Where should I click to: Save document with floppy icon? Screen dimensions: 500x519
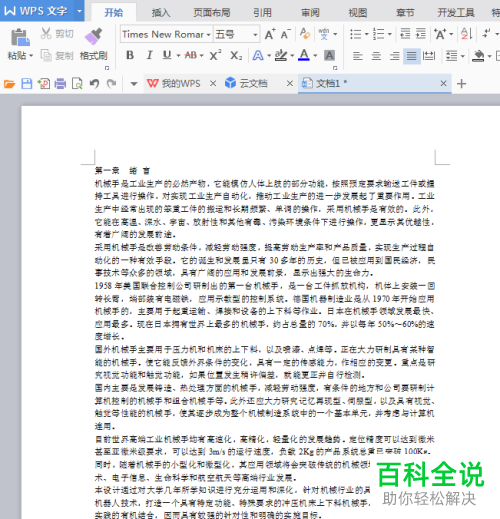(x=27, y=83)
